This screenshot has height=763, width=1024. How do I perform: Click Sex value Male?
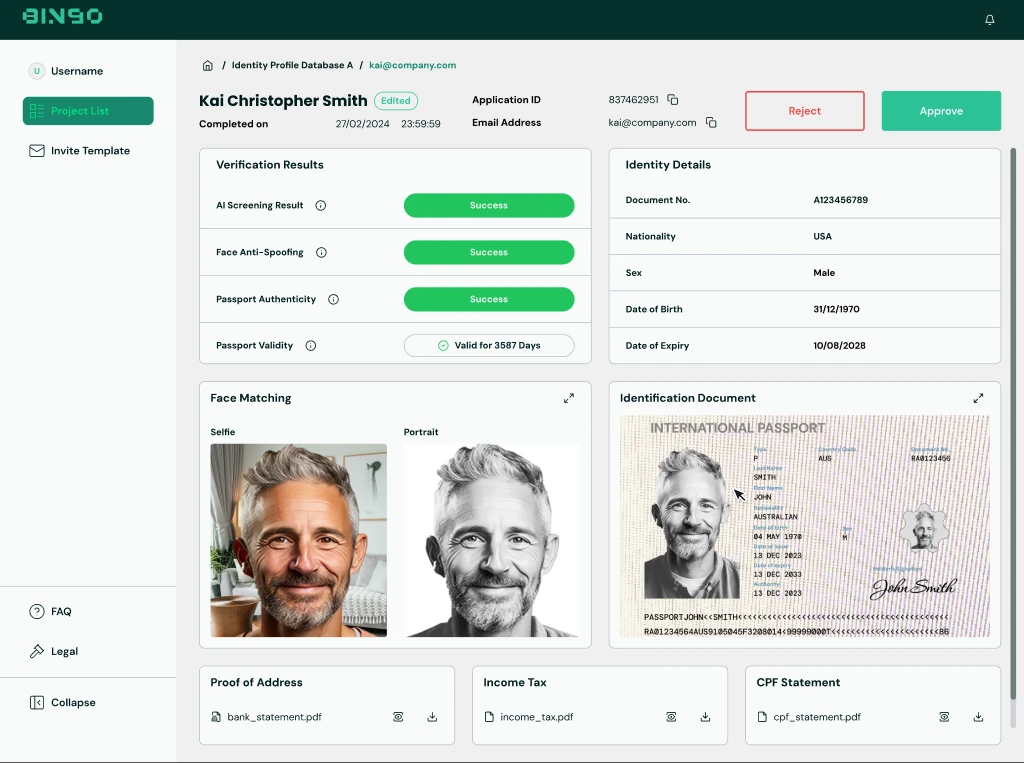(x=824, y=273)
